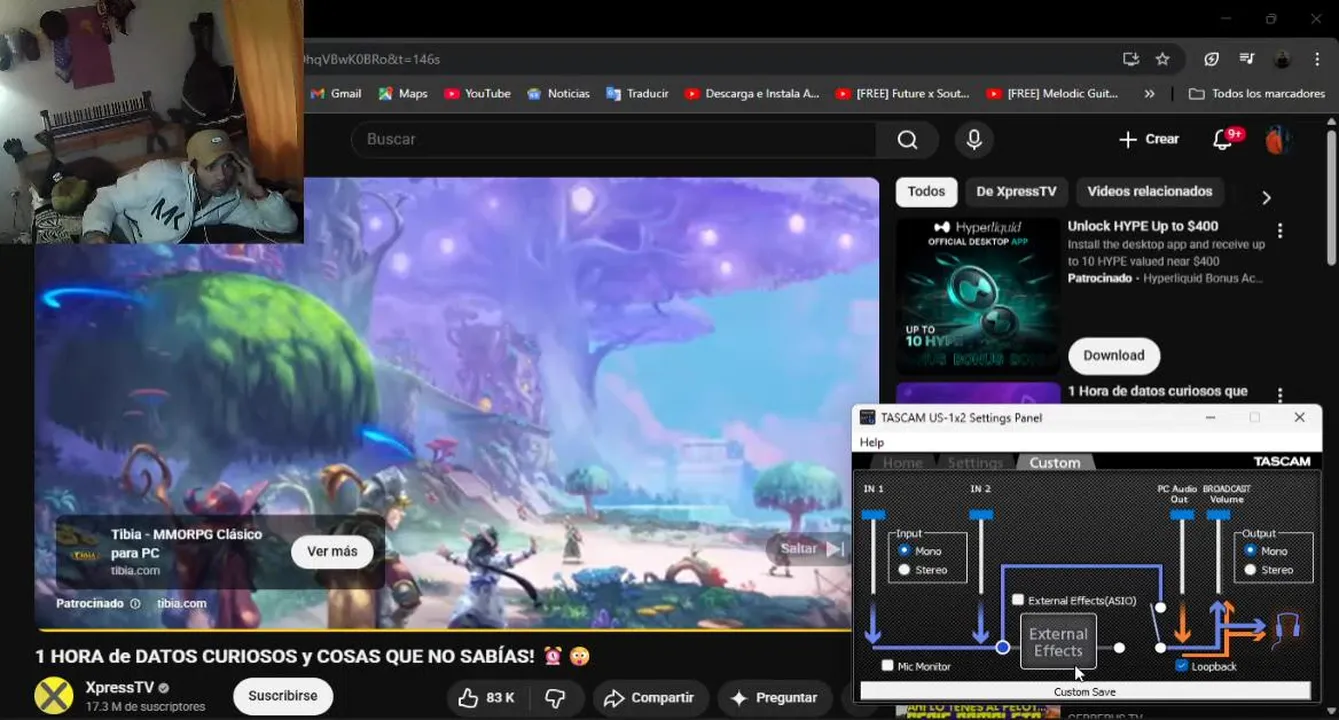Open the Descarga e Instala bookmark
Screen dimensions: 1339x720
[752, 93]
